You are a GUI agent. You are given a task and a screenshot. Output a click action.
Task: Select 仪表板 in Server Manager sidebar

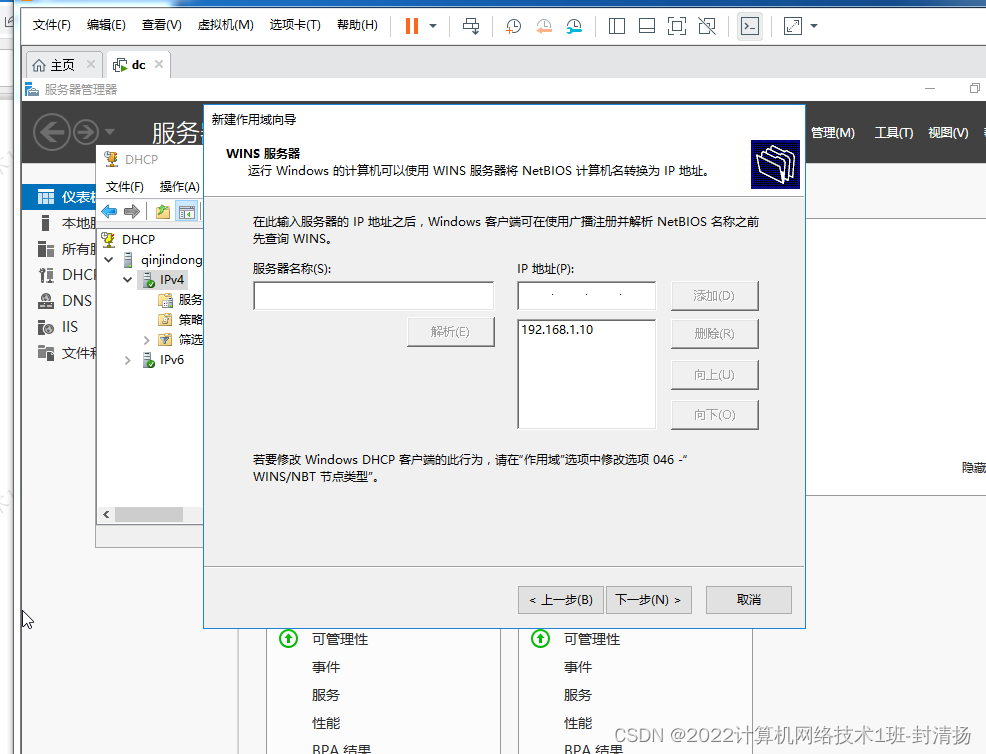coord(60,197)
